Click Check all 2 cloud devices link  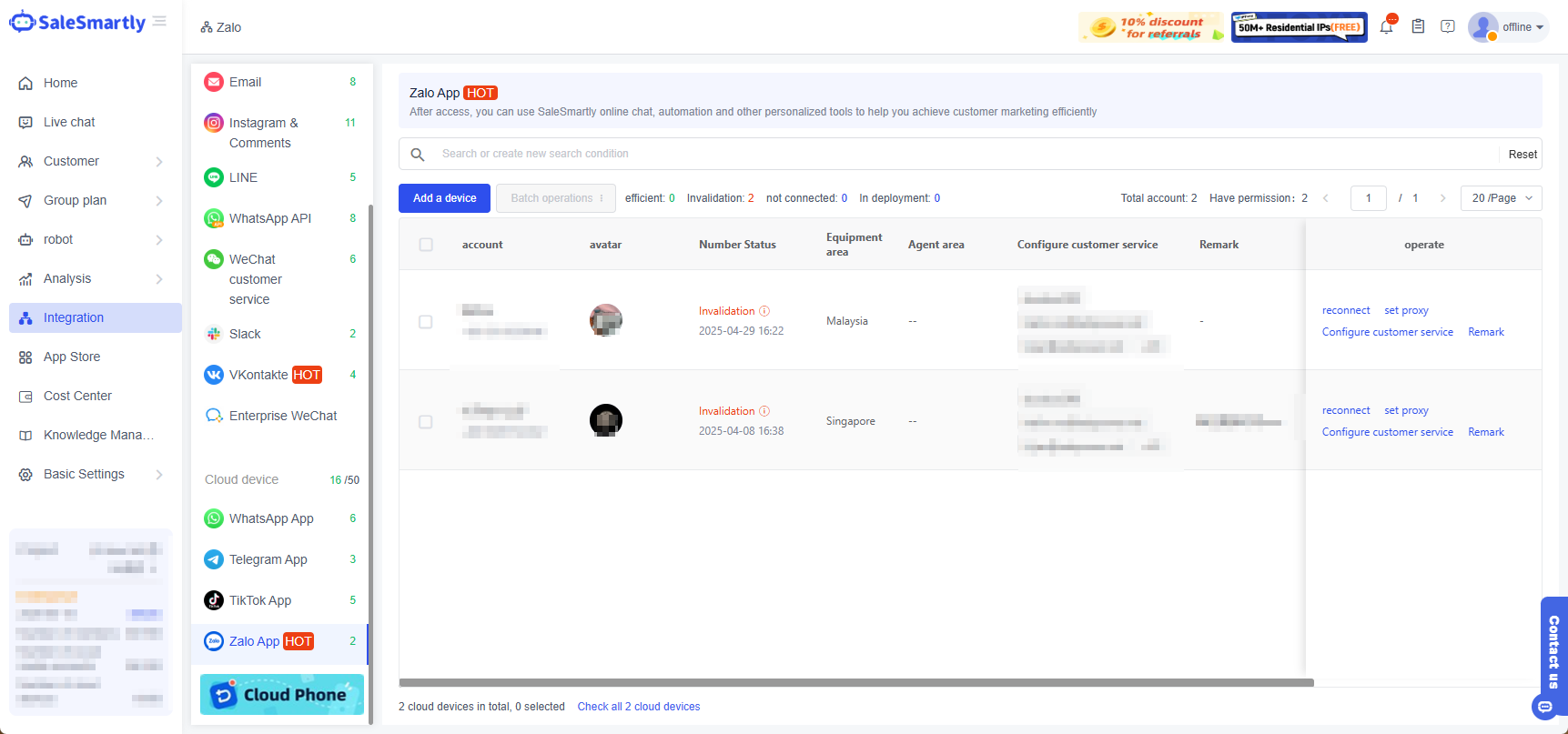(638, 707)
